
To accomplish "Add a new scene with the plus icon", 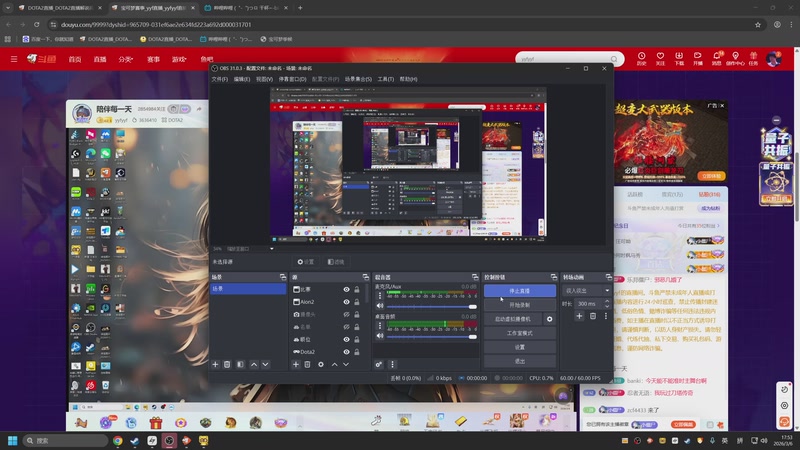I will pos(215,364).
